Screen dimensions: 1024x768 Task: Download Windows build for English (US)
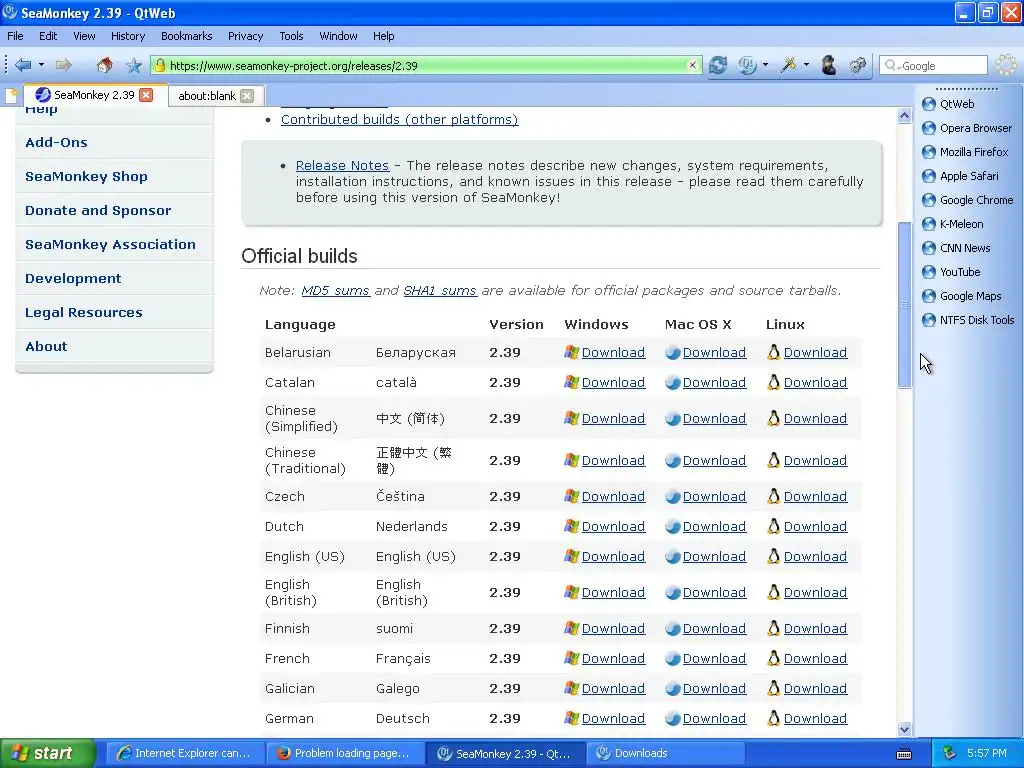[x=613, y=556]
